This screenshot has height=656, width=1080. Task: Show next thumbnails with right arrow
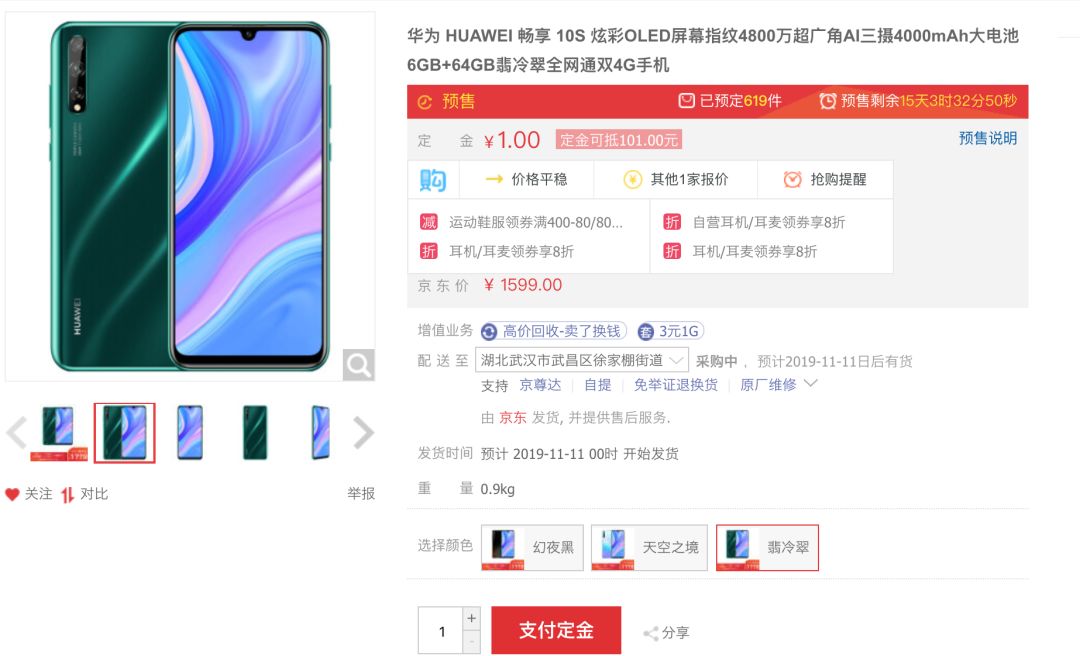point(363,433)
